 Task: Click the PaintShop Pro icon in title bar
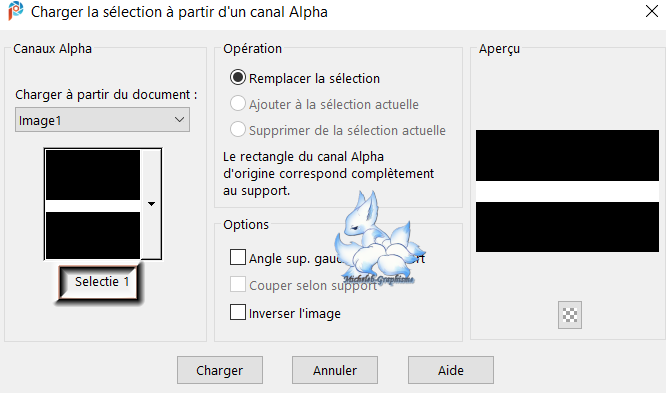click(x=15, y=10)
